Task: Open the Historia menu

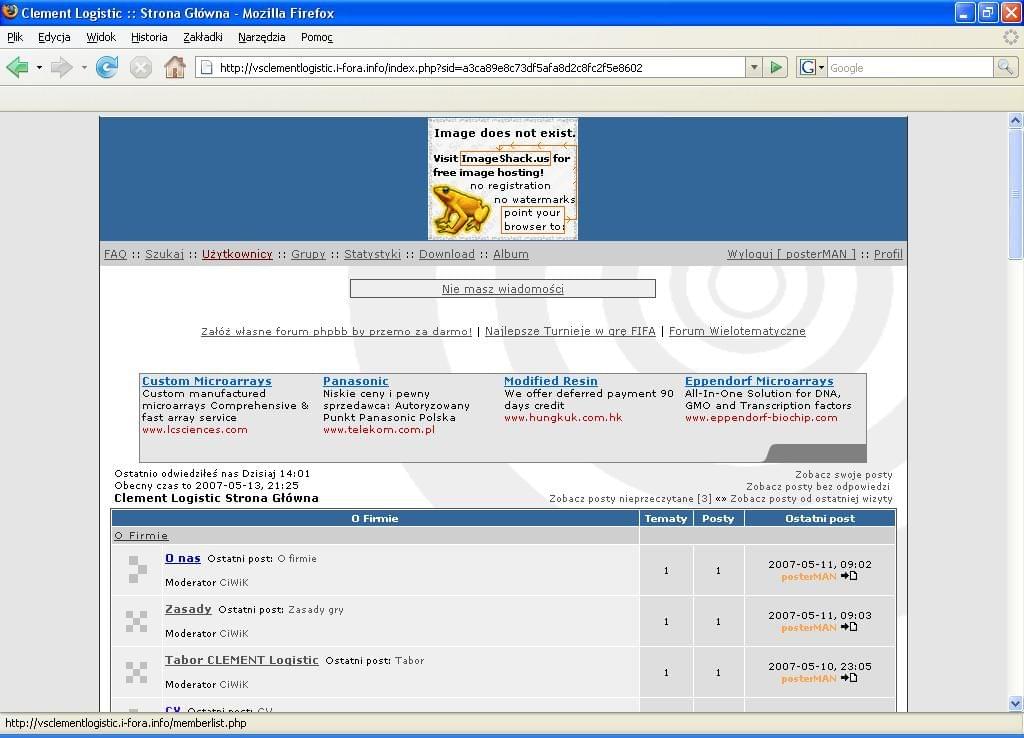Action: click(x=149, y=37)
